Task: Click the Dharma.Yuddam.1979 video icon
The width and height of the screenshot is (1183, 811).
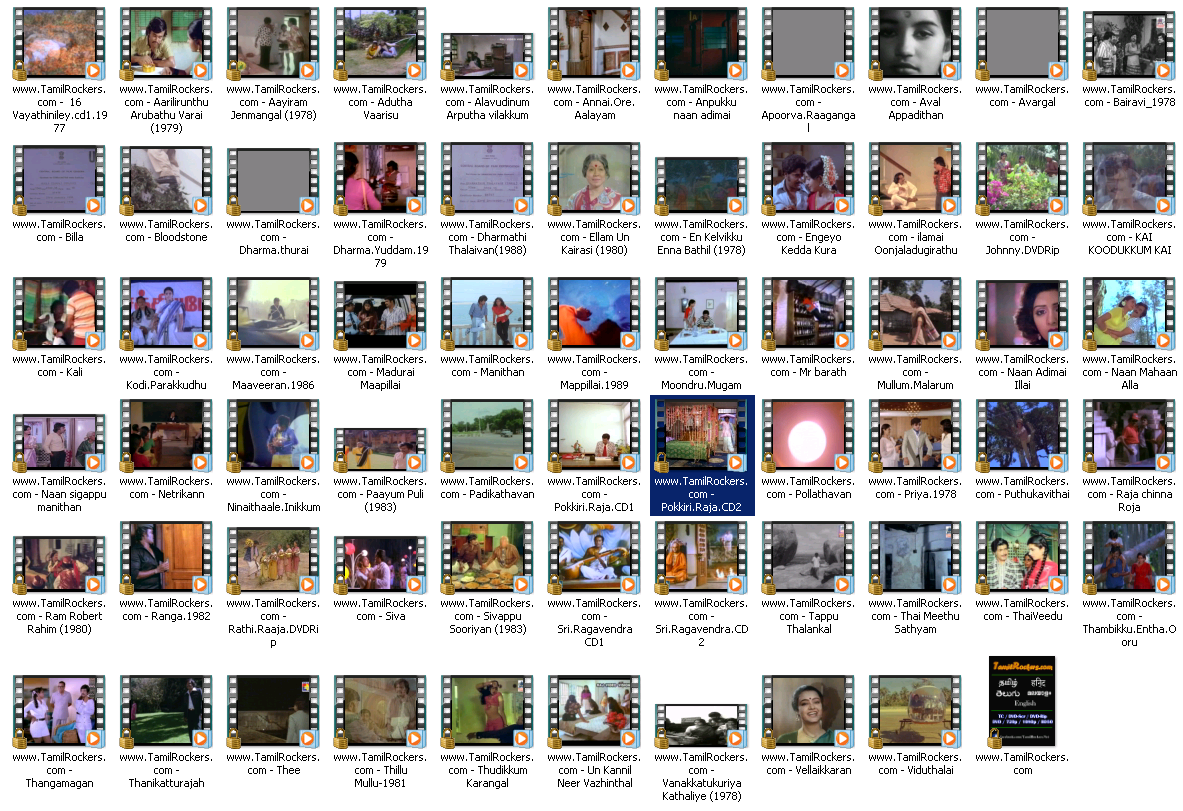Action: 380,180
